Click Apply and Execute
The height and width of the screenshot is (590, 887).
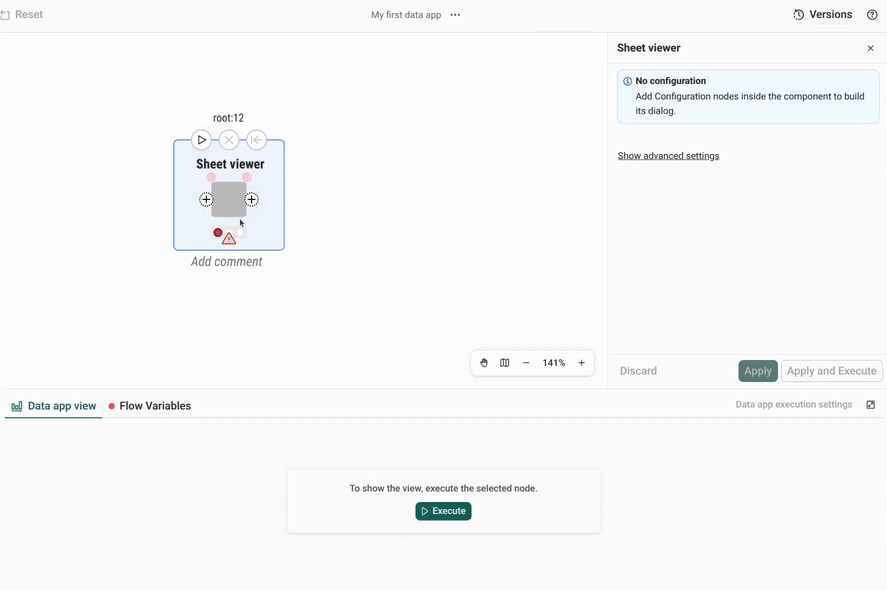coord(832,371)
